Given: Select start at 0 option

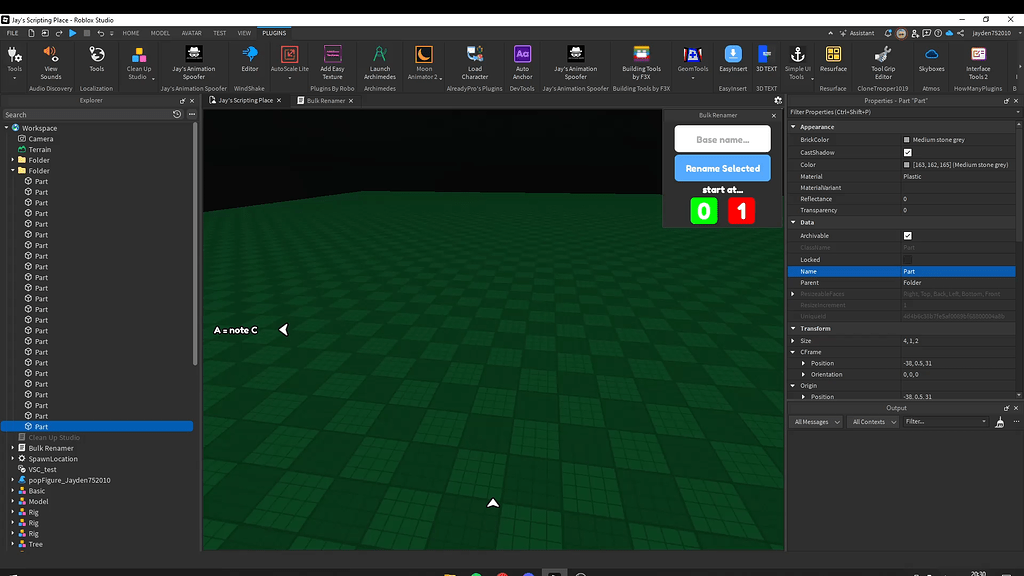Looking at the screenshot, I should tap(703, 211).
